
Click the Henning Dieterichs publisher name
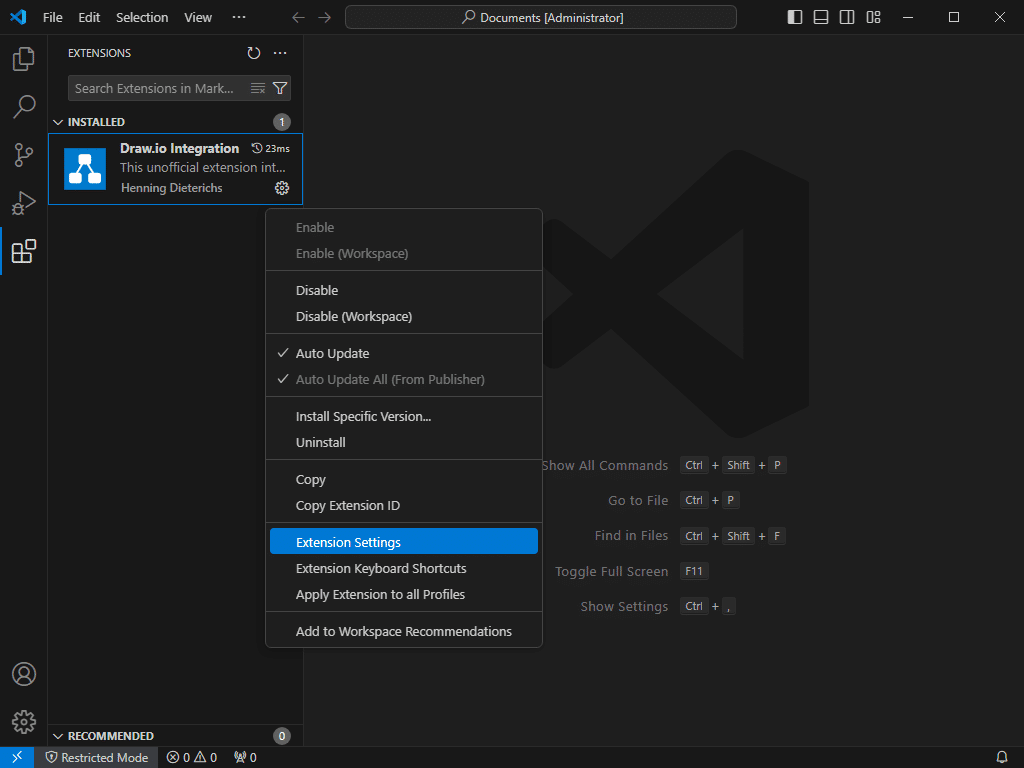tap(172, 188)
